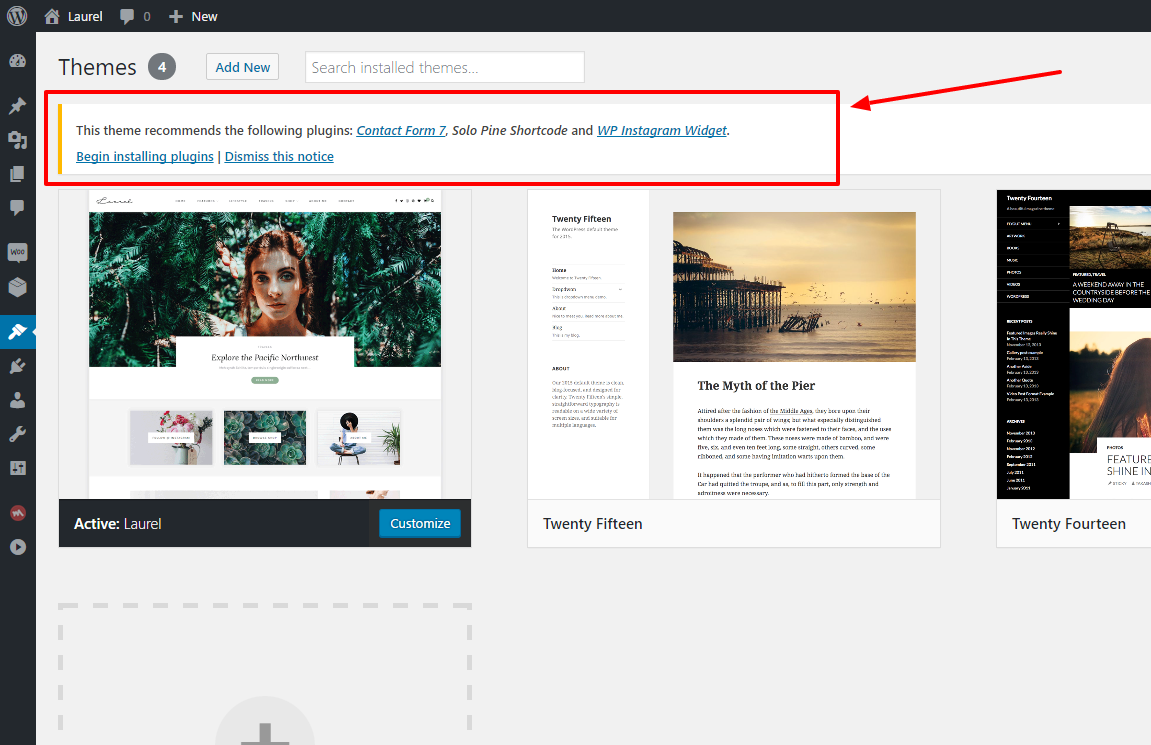Open the WordPress logo menu

click(17, 16)
